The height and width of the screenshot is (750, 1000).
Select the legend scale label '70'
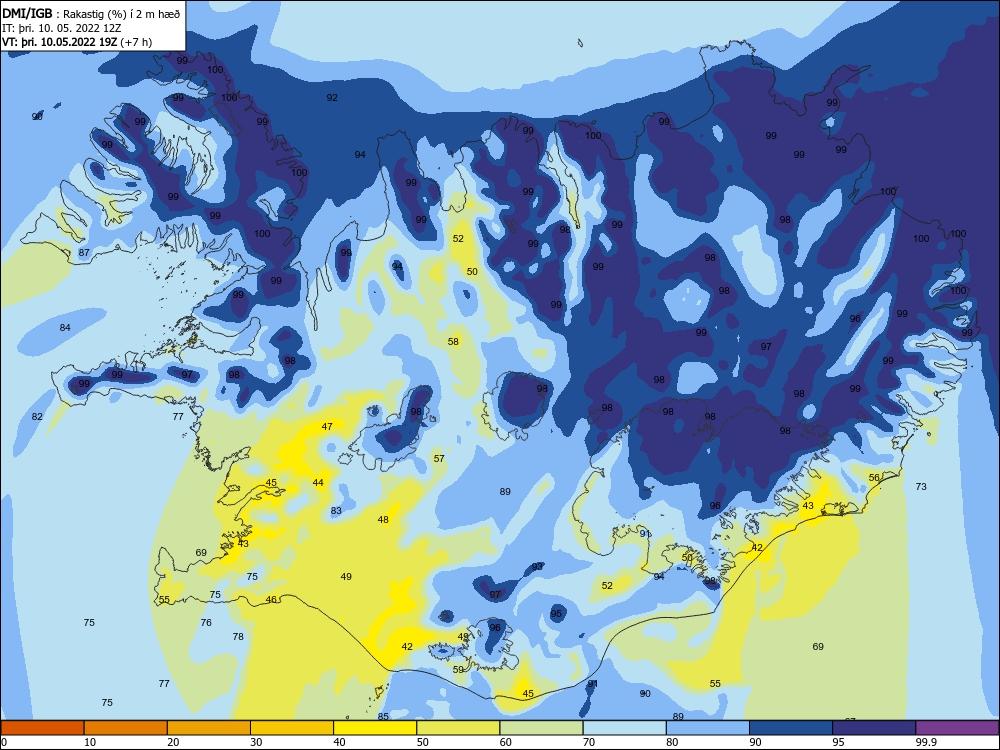tap(589, 742)
